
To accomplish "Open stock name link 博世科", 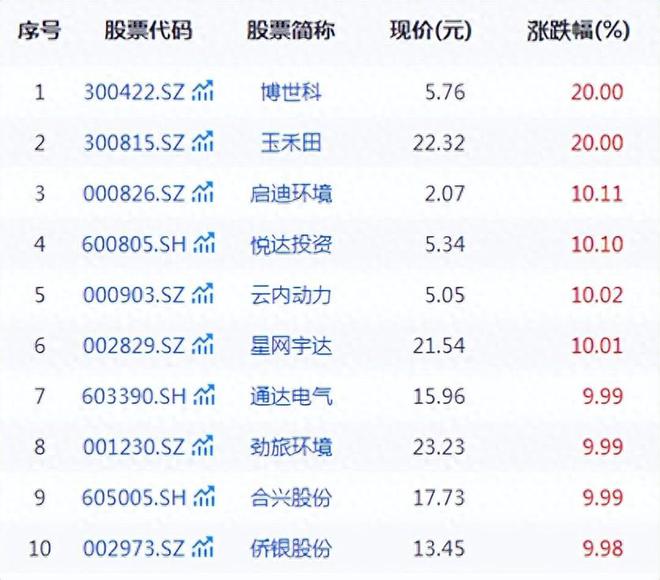I will click(290, 93).
